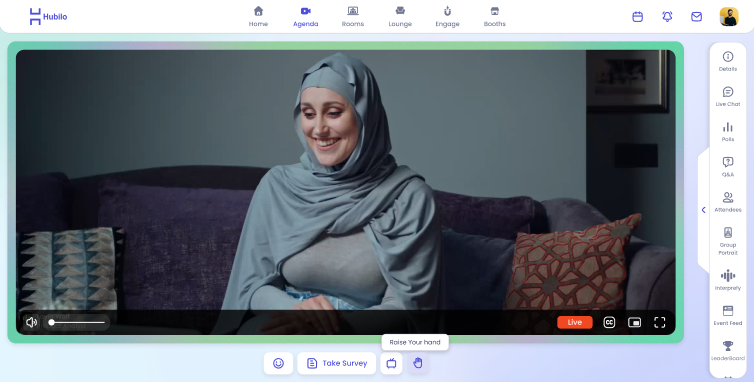Toggle closed captions on the video
Screen dimensions: 754x382
(609, 322)
